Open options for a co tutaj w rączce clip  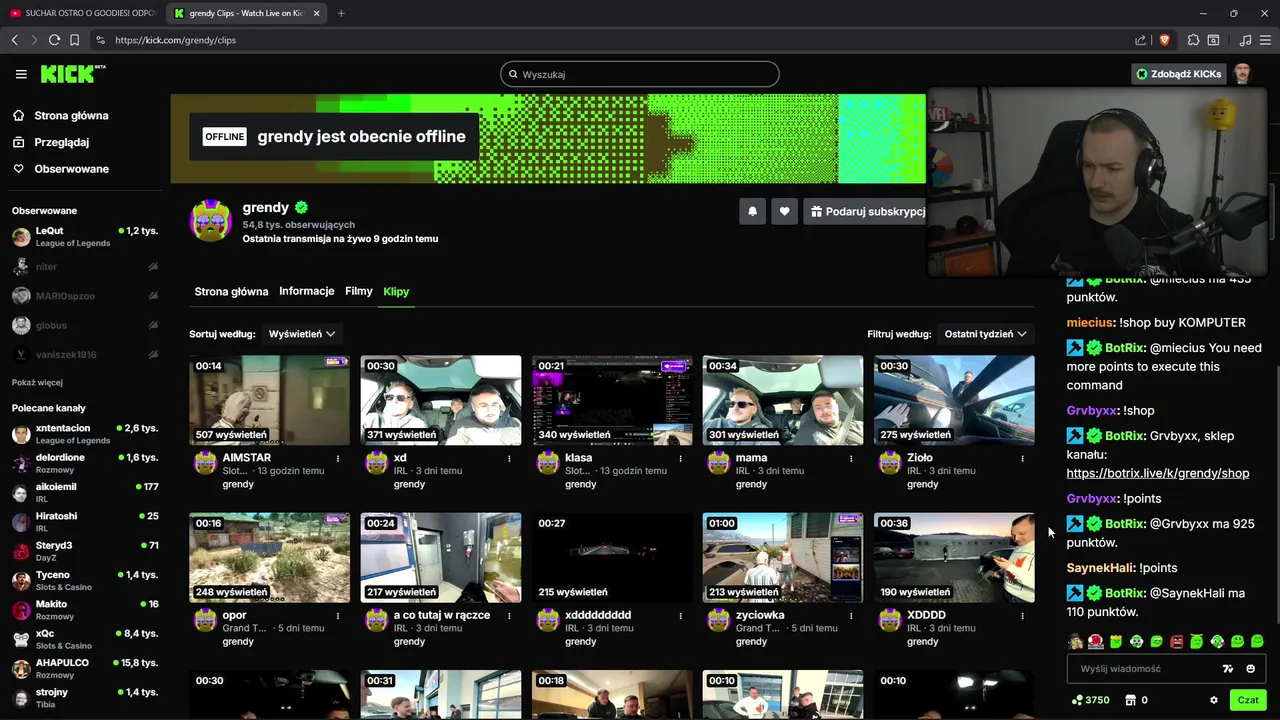(x=509, y=616)
